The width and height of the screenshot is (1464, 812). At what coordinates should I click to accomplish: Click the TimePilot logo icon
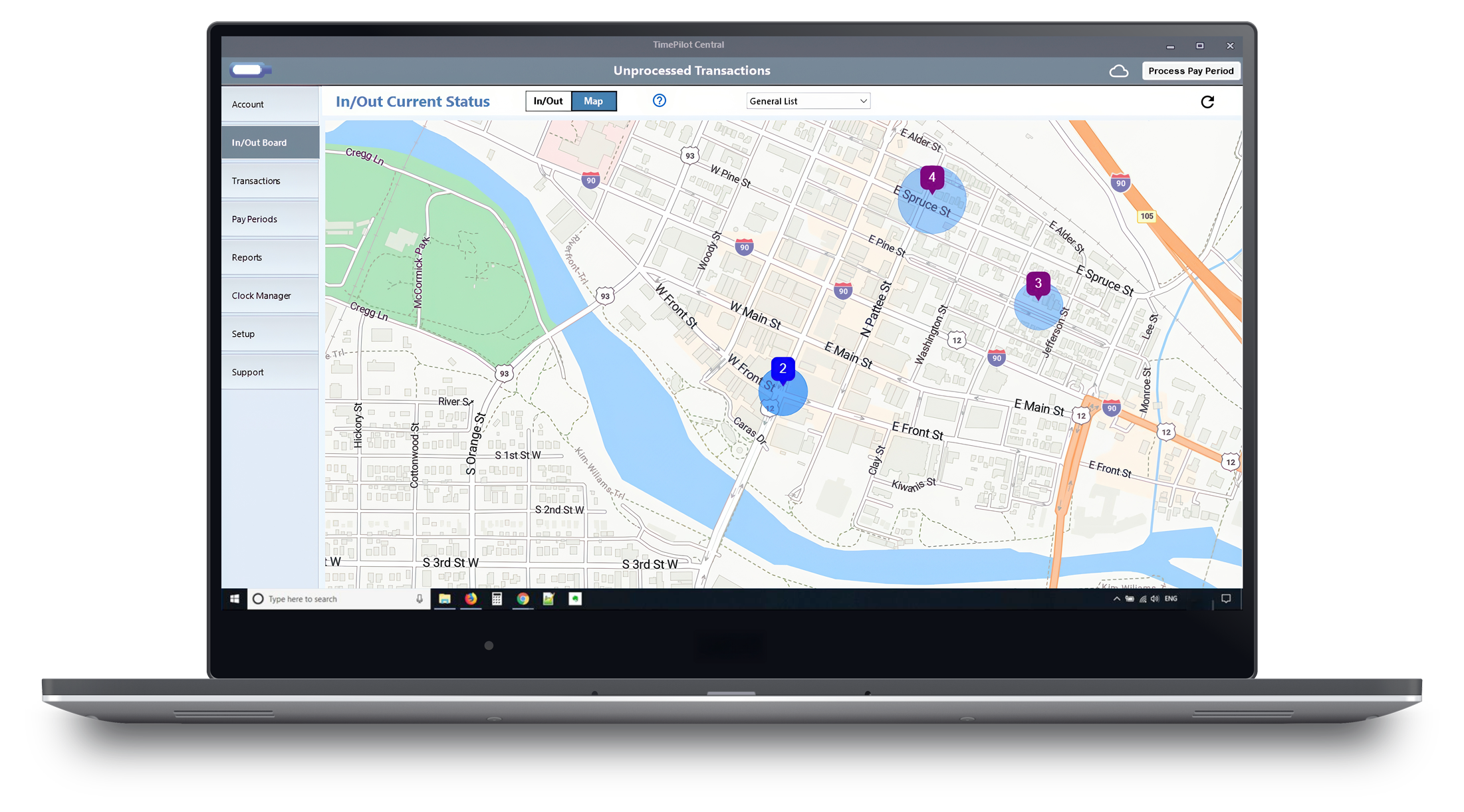[x=250, y=70]
